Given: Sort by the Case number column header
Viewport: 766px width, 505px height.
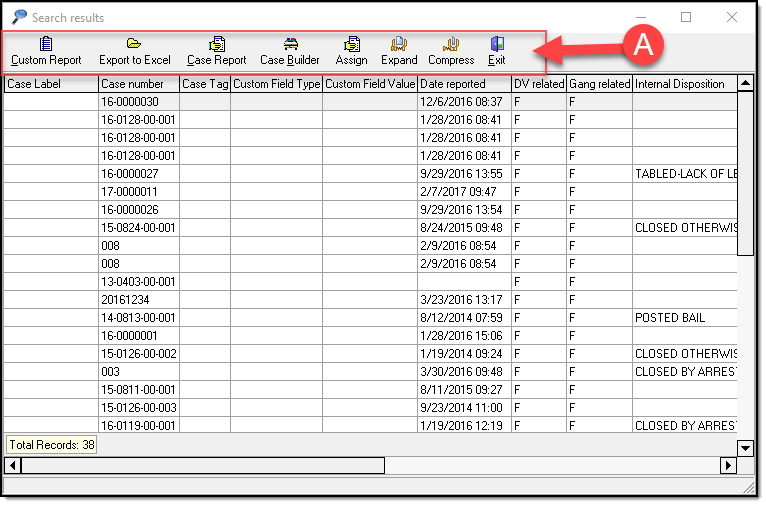Looking at the screenshot, I should coord(138,84).
